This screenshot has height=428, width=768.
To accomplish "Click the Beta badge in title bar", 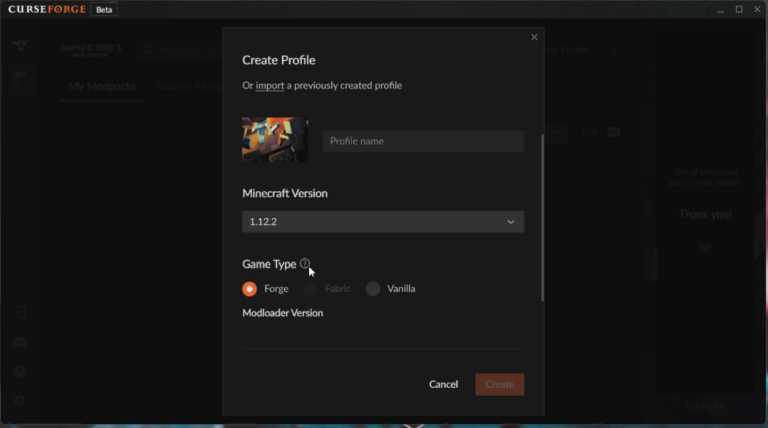I will coord(104,10).
